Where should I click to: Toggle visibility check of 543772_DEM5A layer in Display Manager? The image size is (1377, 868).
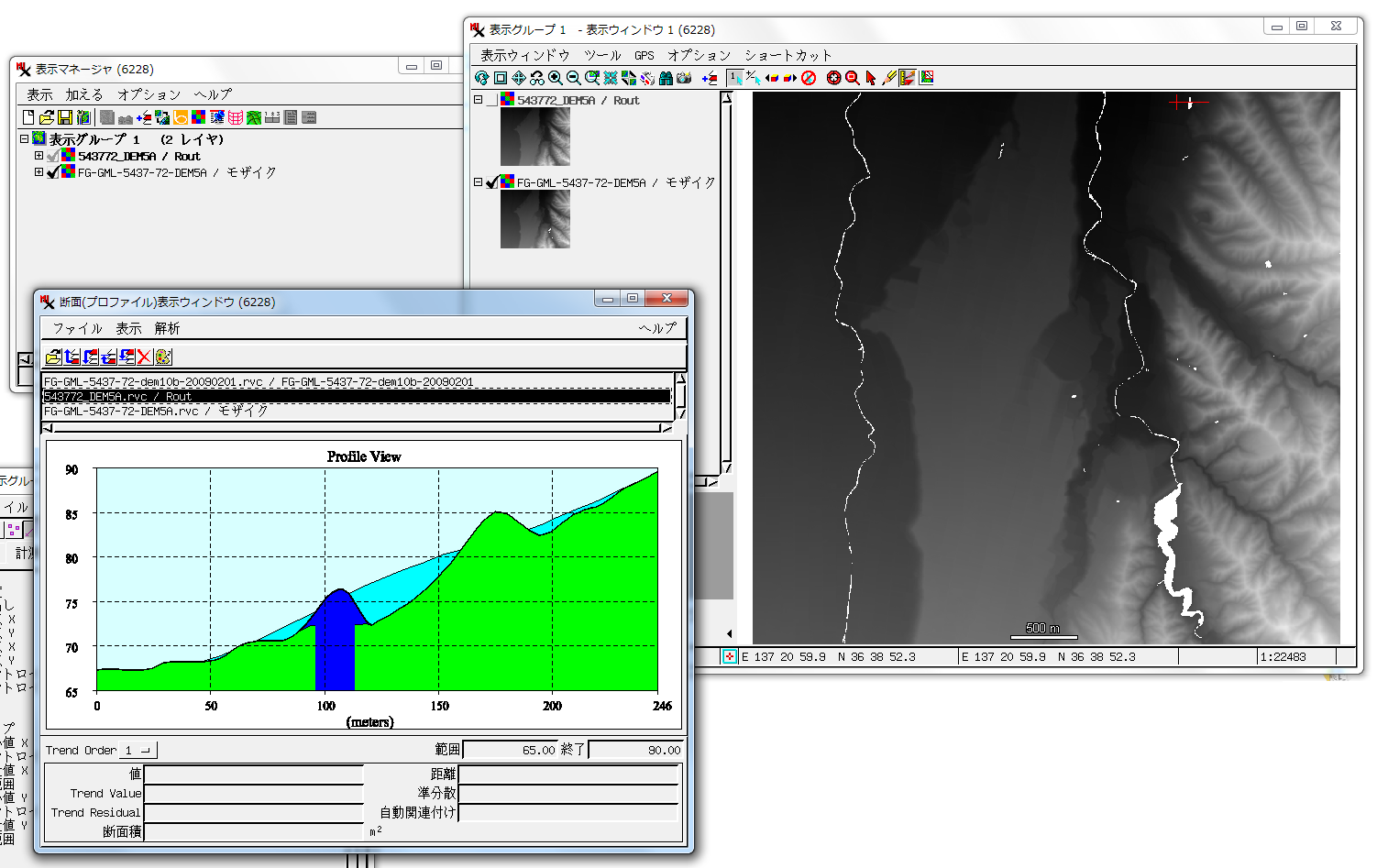pyautogui.click(x=52, y=157)
